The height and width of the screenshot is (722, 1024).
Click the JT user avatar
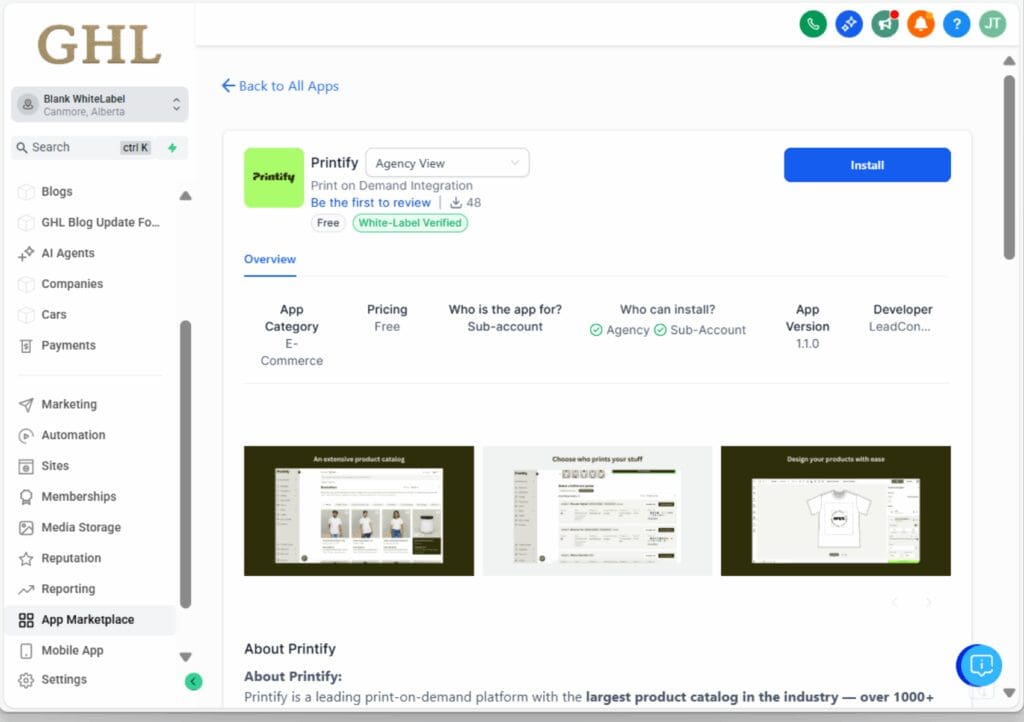(991, 23)
